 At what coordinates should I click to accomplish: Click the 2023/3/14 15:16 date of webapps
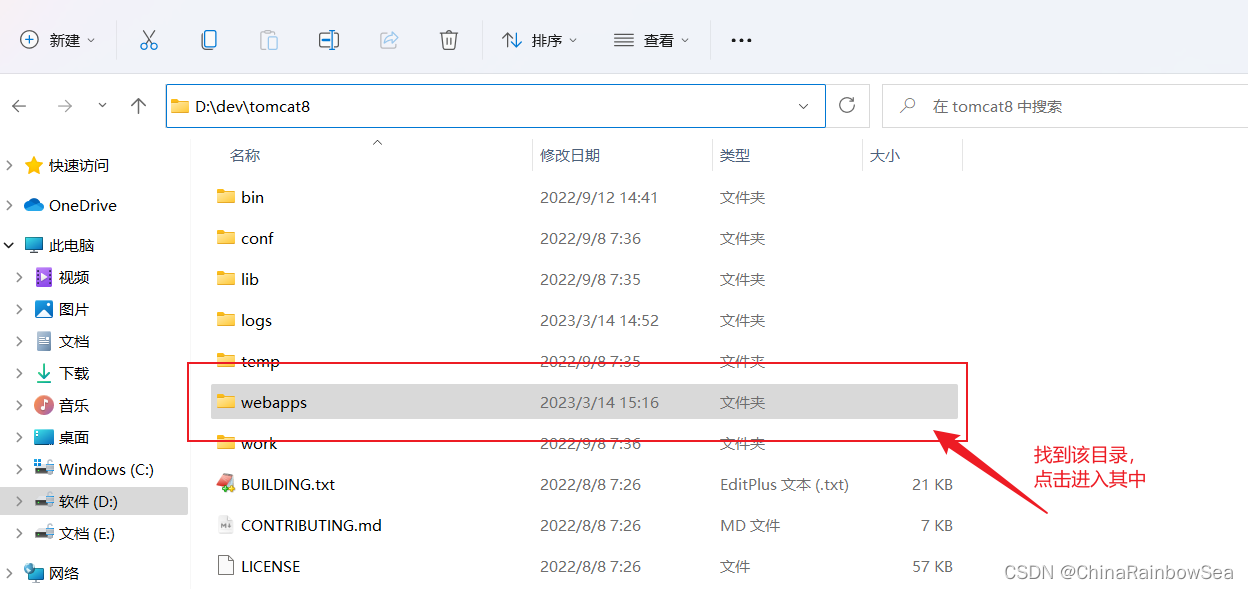pyautogui.click(x=599, y=402)
